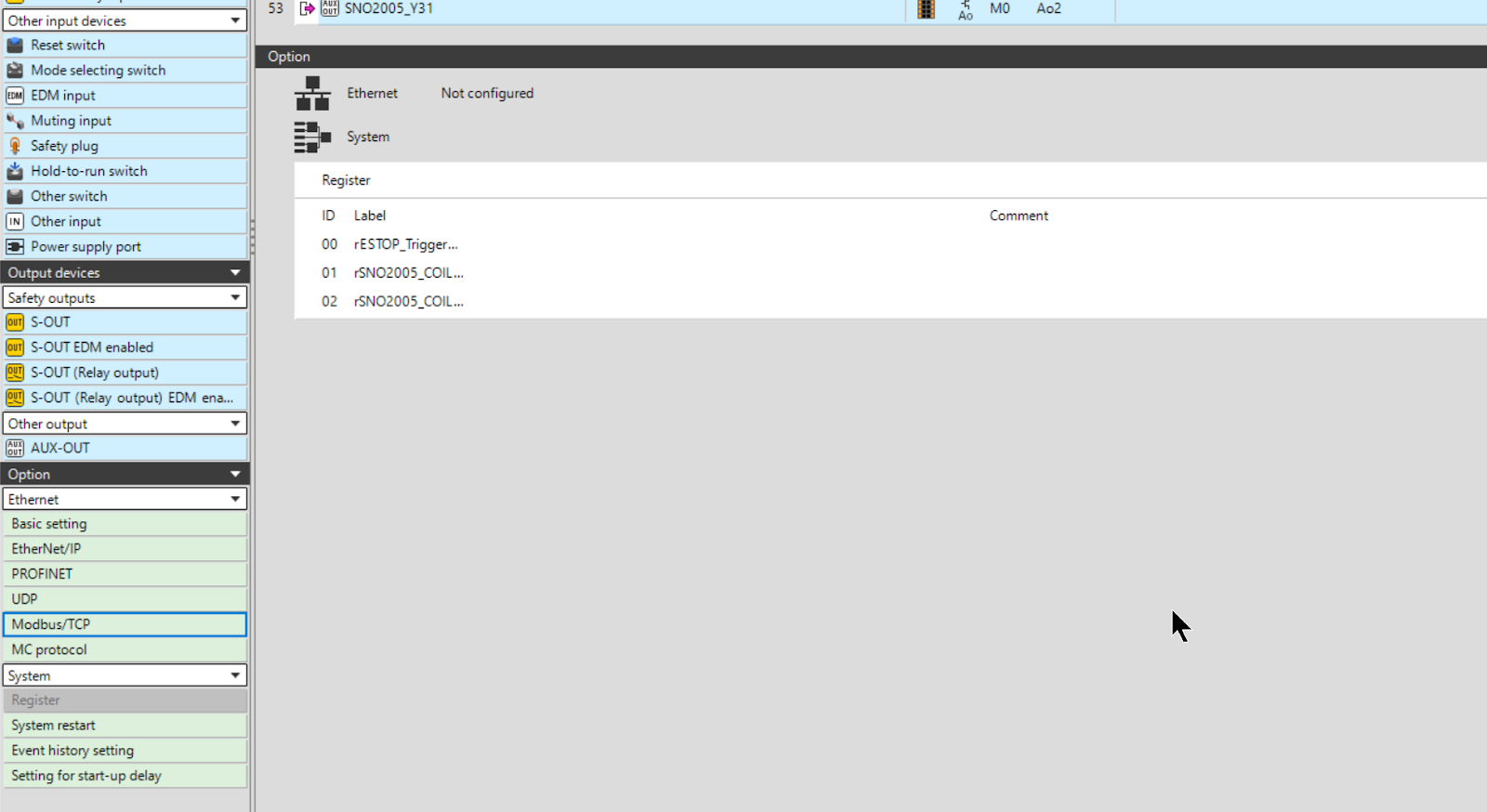
Task: Click the S-OUT (Relay output) EDM enabled icon
Action: [15, 398]
